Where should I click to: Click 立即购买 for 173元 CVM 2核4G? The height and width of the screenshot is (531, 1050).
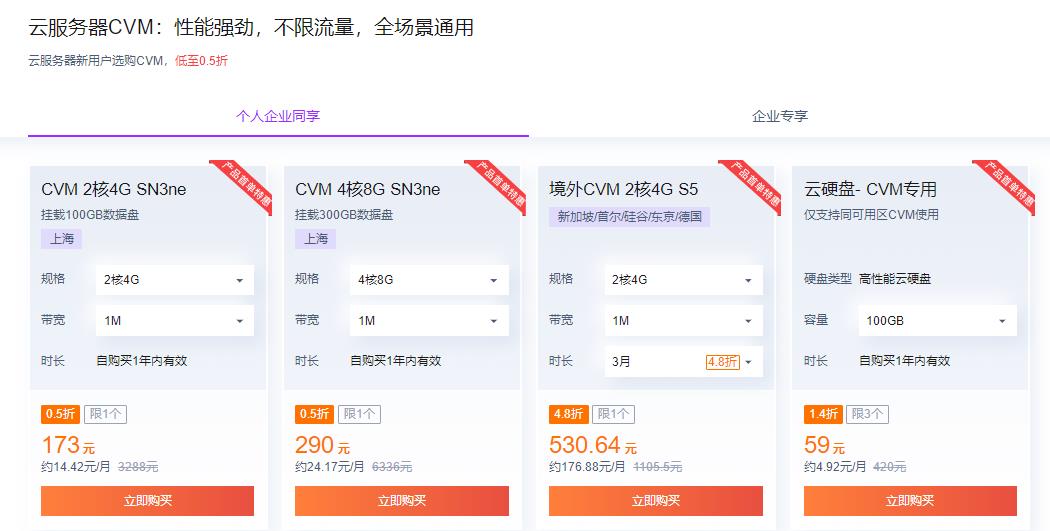[x=147, y=501]
